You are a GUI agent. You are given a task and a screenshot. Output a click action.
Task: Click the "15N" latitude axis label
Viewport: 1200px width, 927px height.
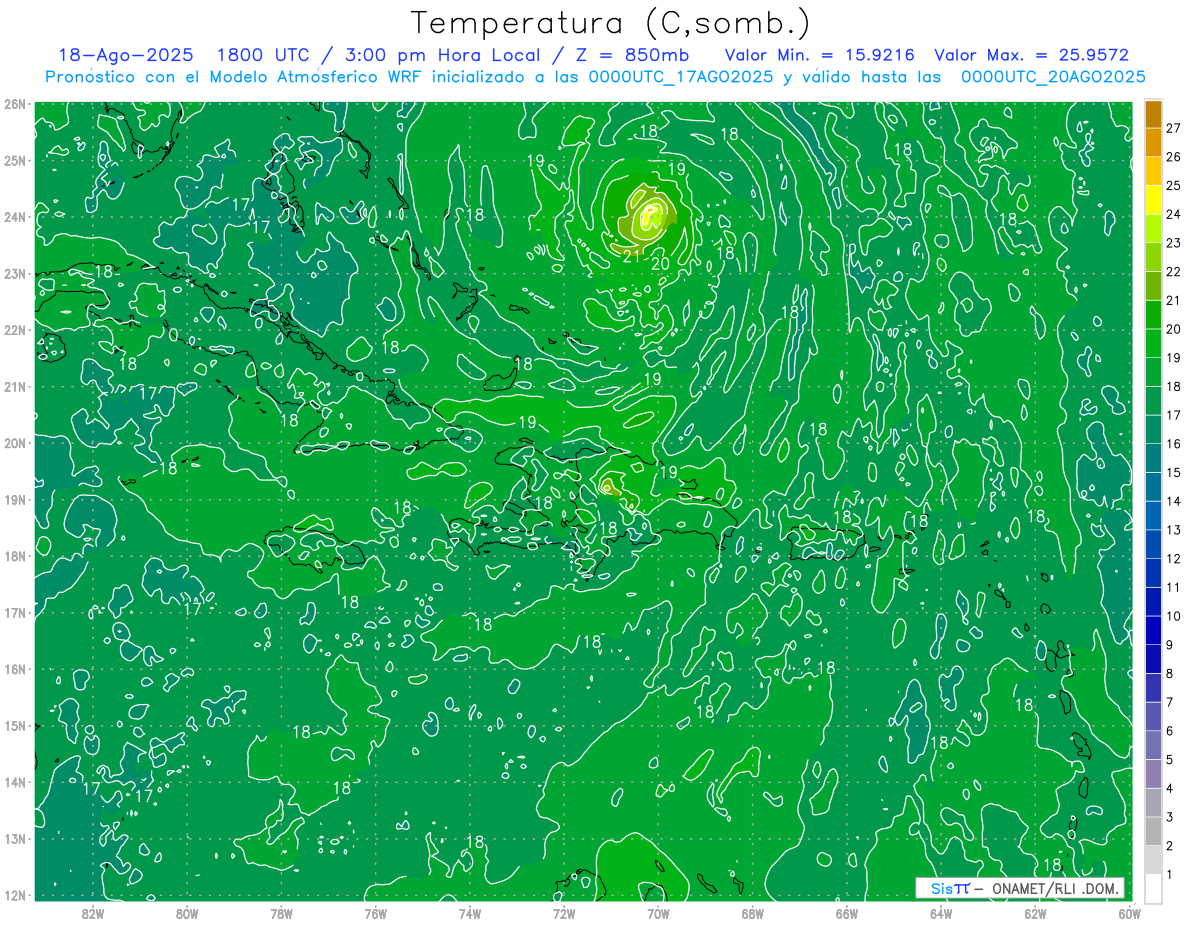click(x=15, y=725)
